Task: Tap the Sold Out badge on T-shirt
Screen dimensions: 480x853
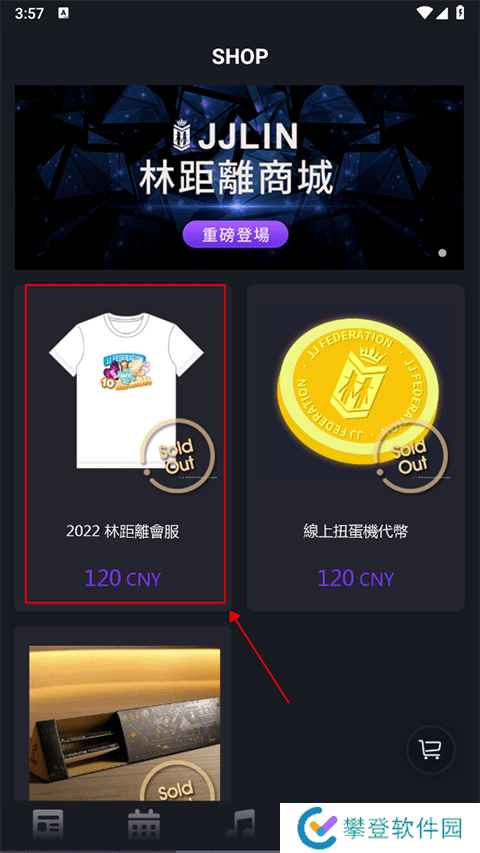Action: click(178, 456)
